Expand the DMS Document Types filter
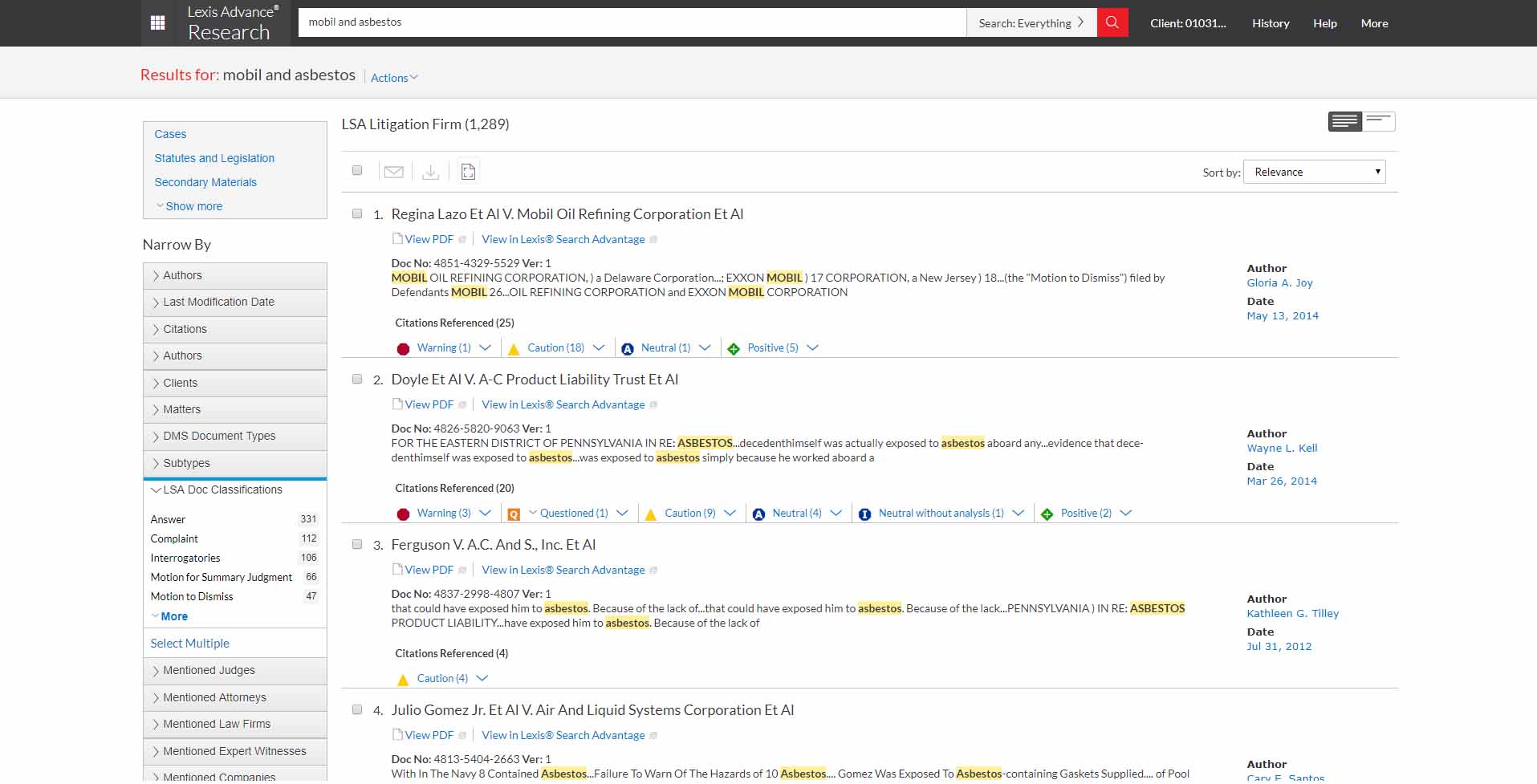1537x784 pixels. pyautogui.click(x=235, y=437)
